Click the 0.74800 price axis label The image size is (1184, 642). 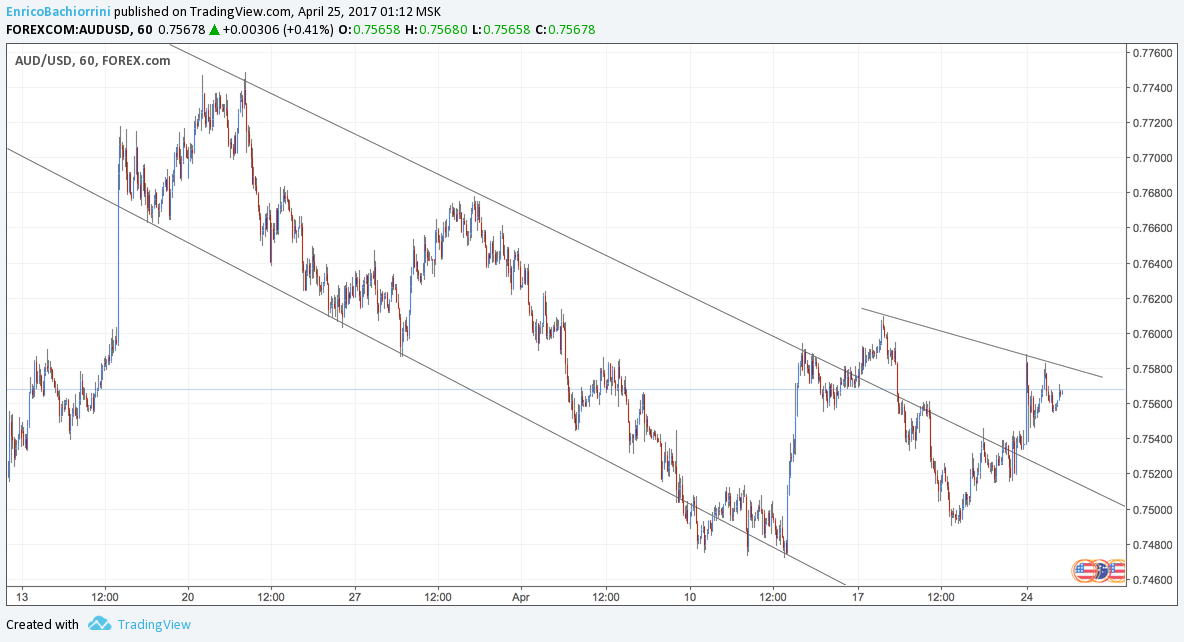coord(1152,545)
